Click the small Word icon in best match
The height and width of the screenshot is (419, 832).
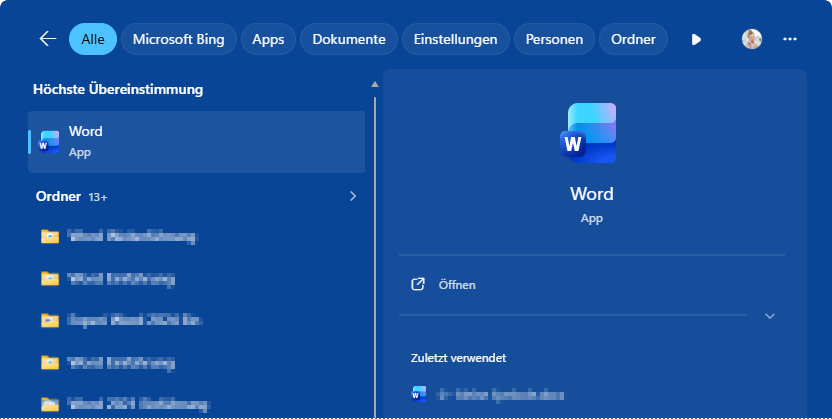tap(49, 142)
